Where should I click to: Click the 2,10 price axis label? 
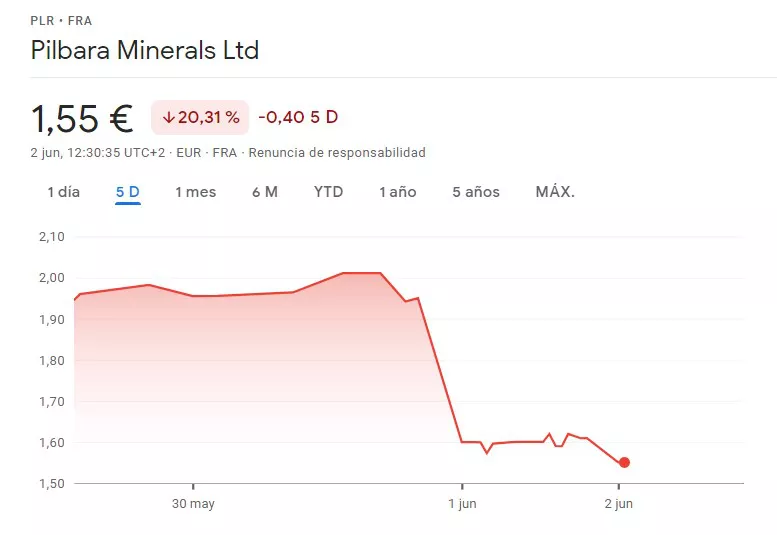[49, 237]
